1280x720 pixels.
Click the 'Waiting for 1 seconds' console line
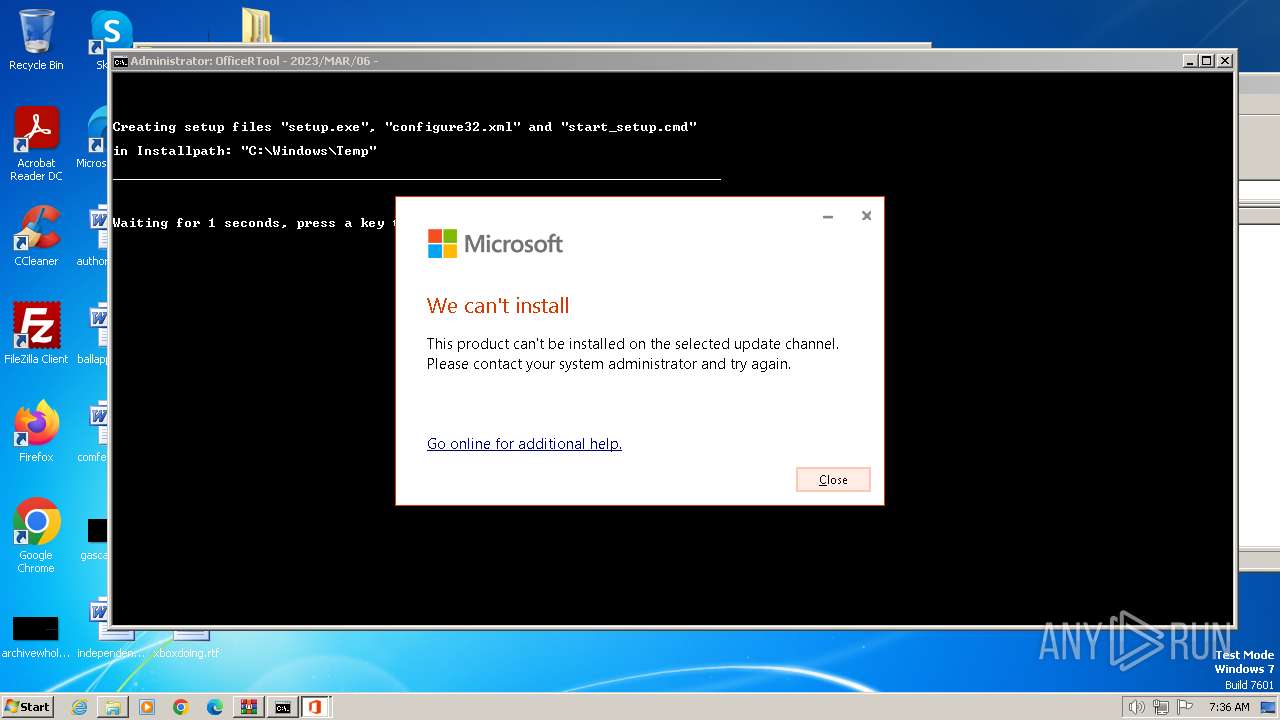pos(254,223)
